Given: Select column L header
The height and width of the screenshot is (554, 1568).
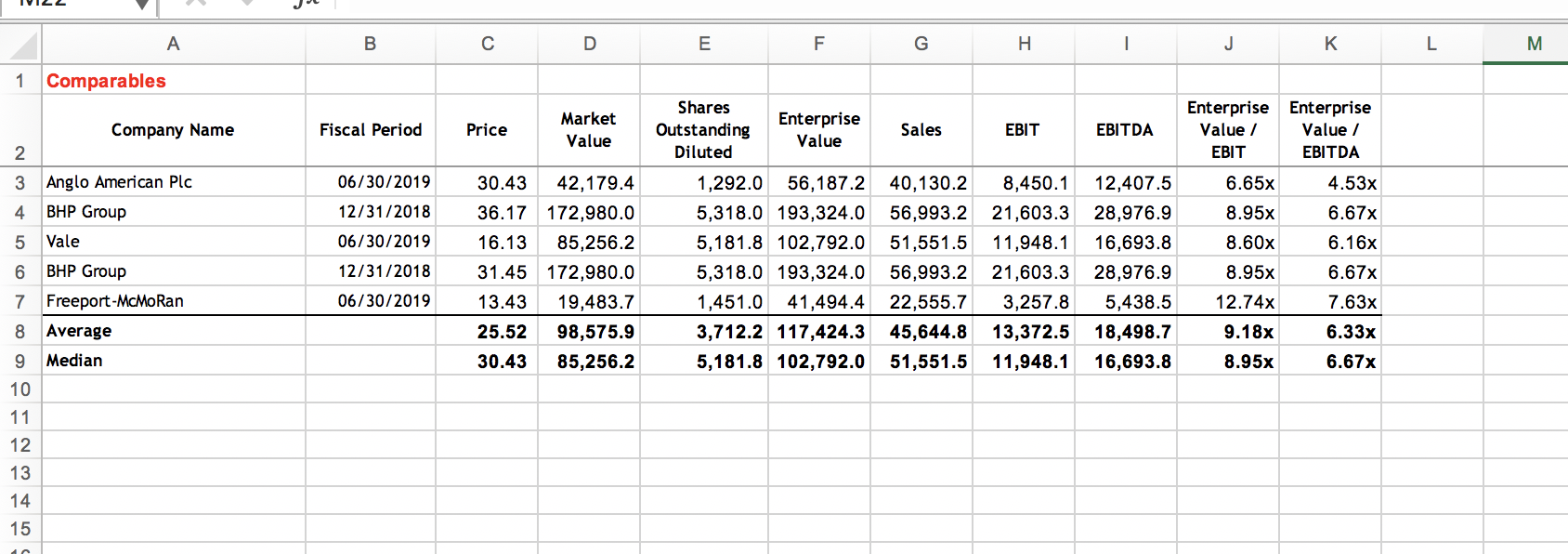Looking at the screenshot, I should point(1432,44).
